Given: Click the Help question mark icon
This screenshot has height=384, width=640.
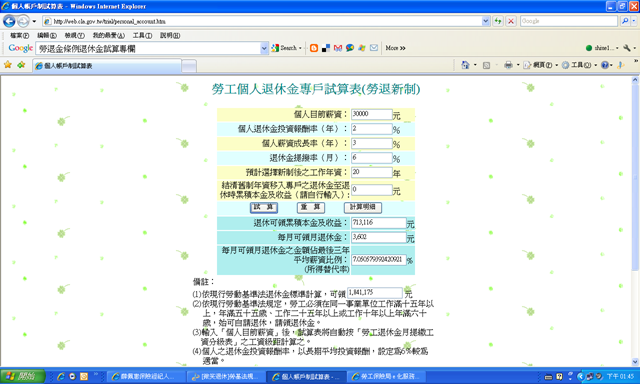Looking at the screenshot, I should 605,65.
